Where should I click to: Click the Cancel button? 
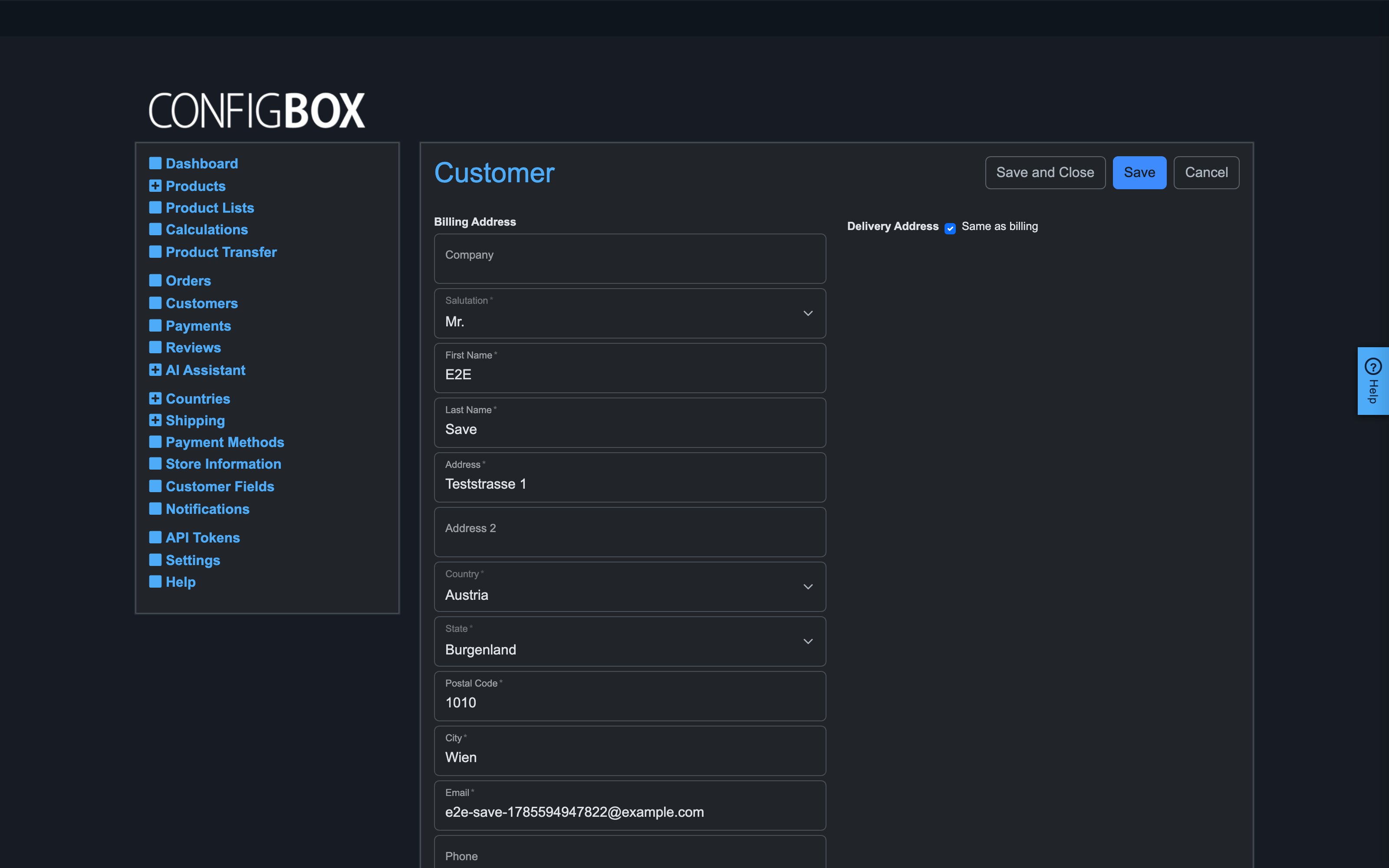pos(1206,172)
